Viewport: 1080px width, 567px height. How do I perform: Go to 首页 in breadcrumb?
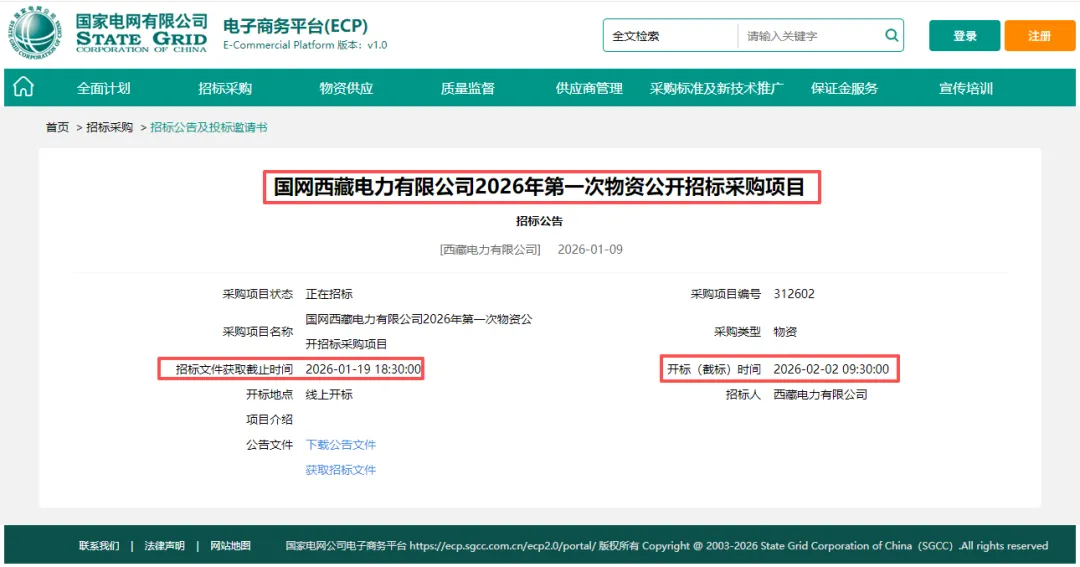(x=57, y=127)
